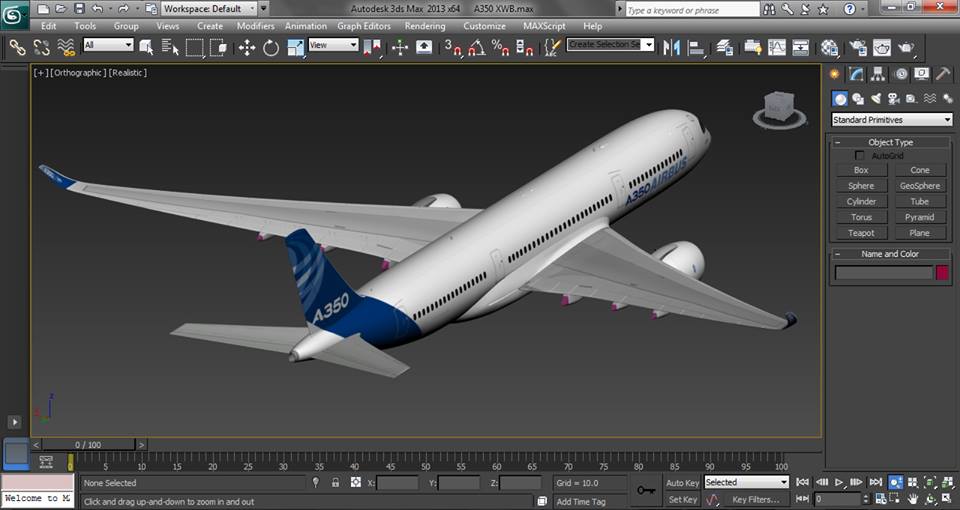
Task: Collapse the Object Type rollout
Action: [x=890, y=142]
